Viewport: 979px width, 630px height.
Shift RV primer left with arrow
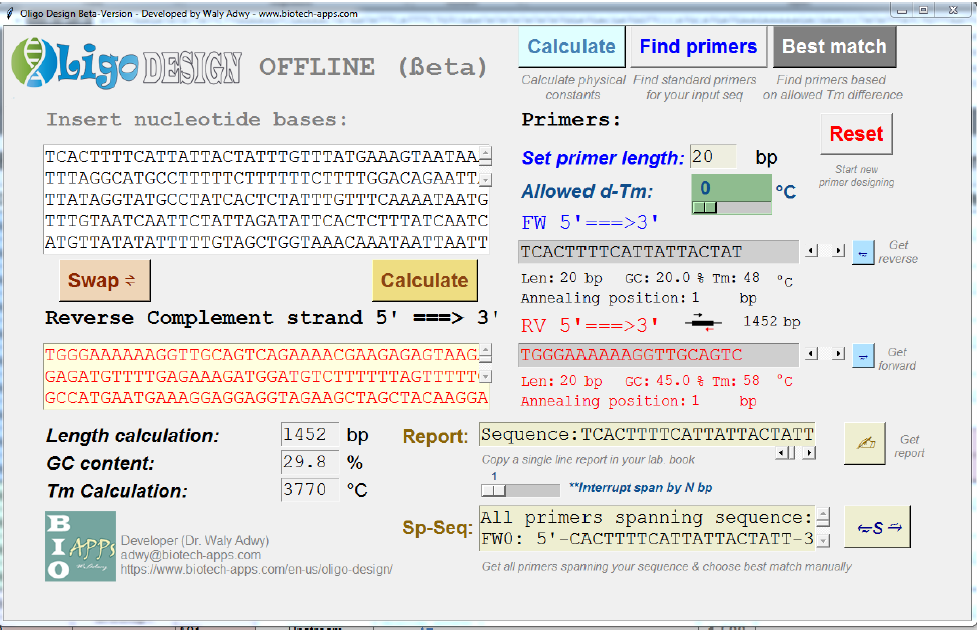811,354
